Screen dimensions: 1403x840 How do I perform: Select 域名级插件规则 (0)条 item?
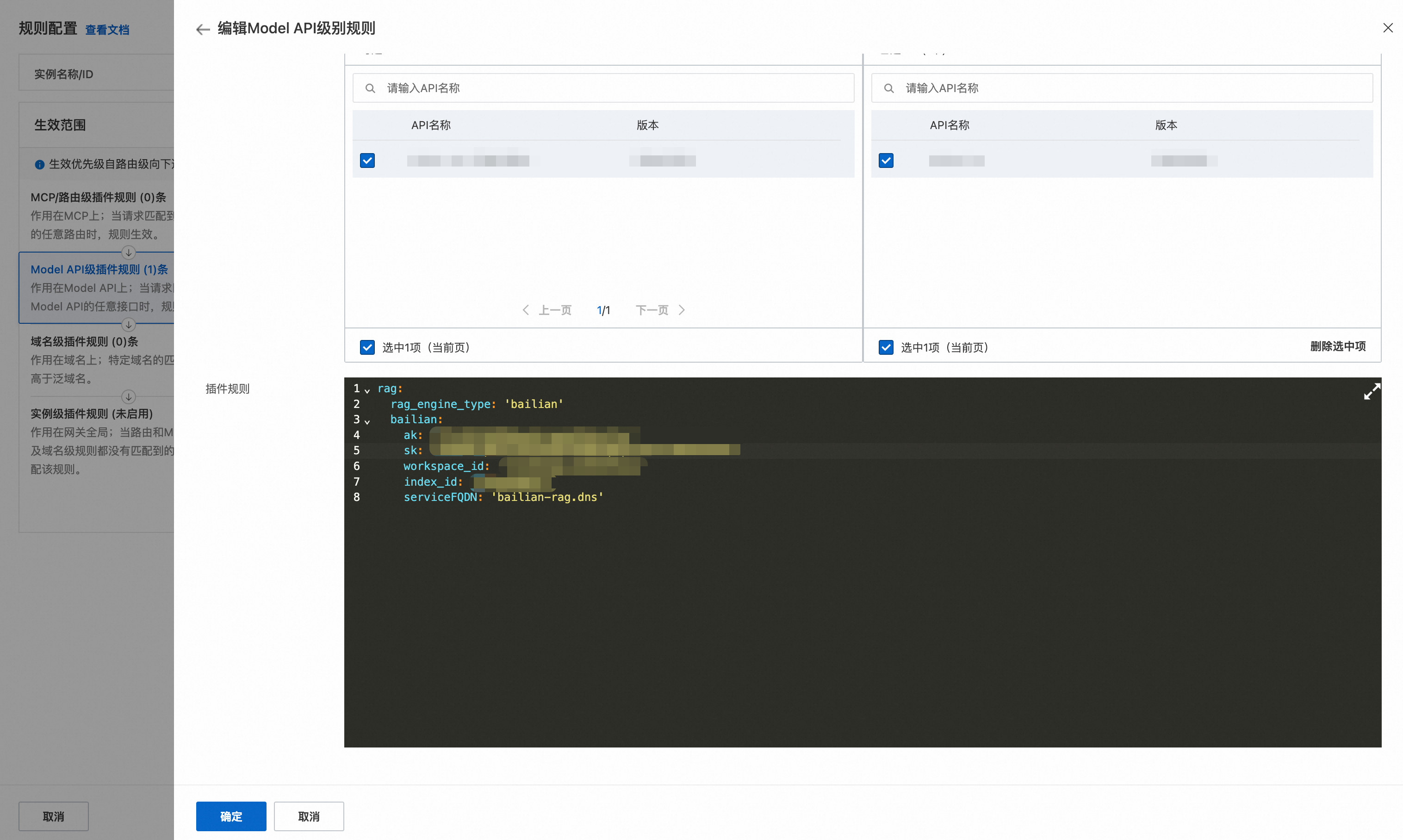84,342
